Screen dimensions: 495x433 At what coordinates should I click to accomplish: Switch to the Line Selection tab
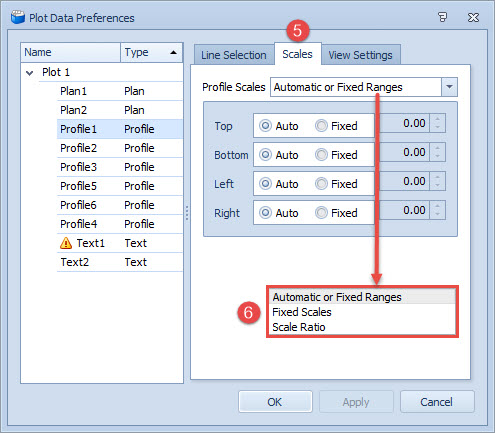pyautogui.click(x=234, y=55)
